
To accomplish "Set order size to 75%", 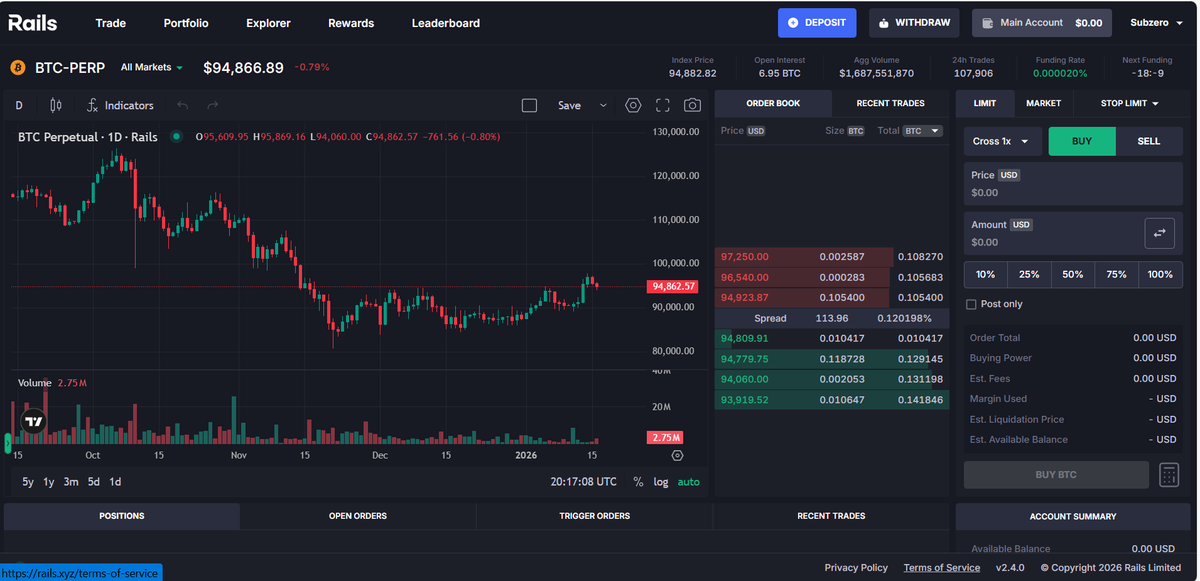I will (x=1117, y=274).
